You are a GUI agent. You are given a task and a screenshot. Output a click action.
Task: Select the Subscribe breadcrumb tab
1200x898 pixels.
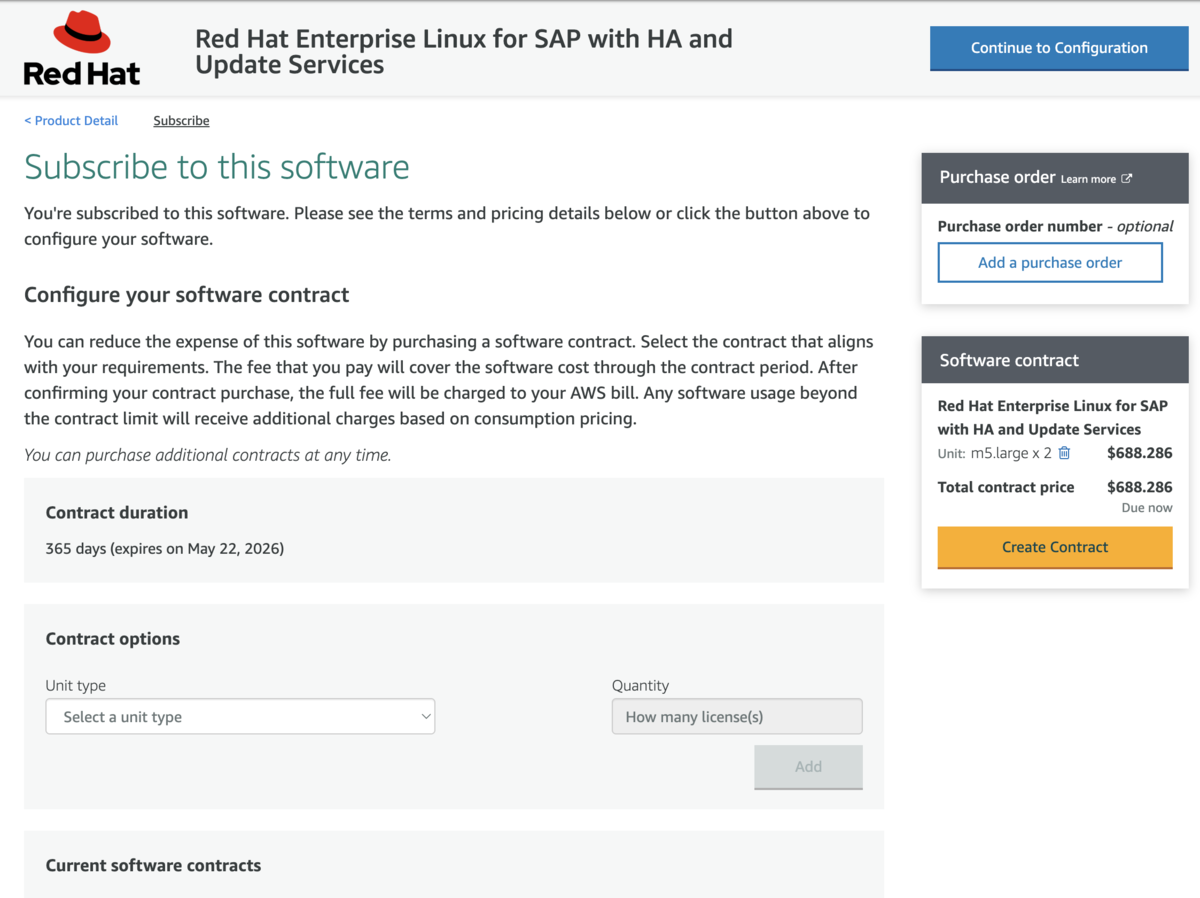click(181, 121)
